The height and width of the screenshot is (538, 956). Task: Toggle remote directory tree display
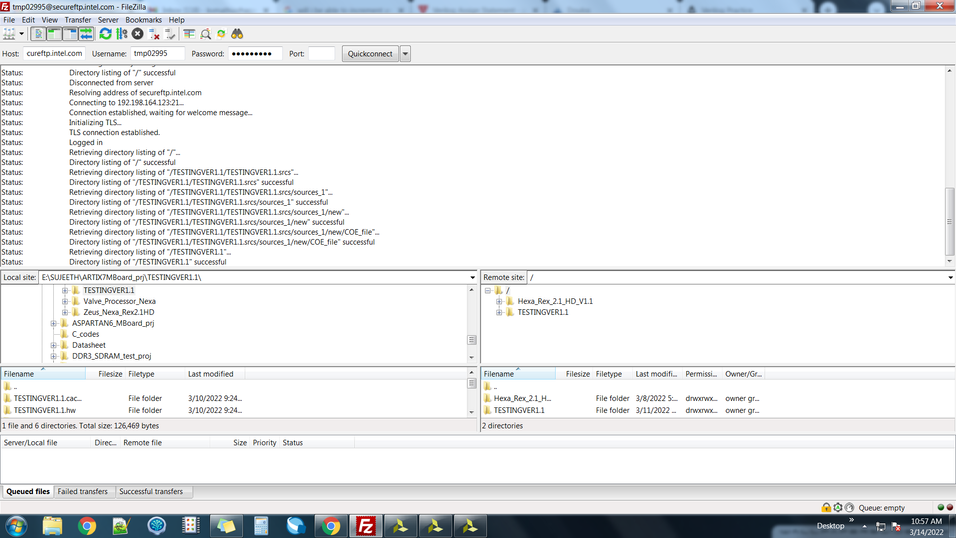pyautogui.click(x=70, y=34)
